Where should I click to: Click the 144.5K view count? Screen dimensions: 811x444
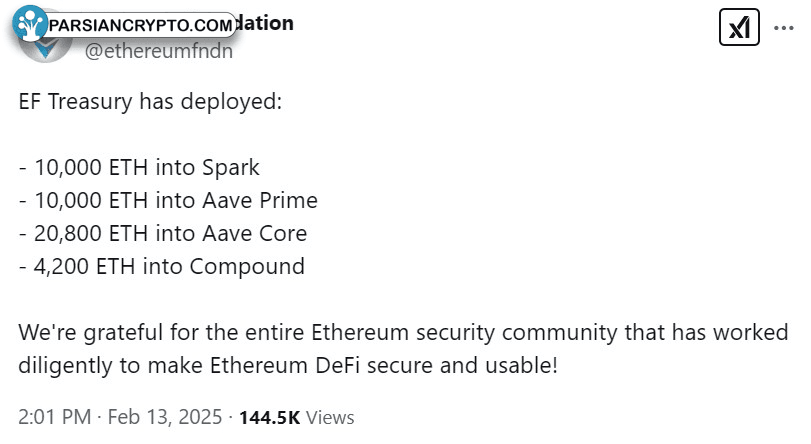[269, 417]
